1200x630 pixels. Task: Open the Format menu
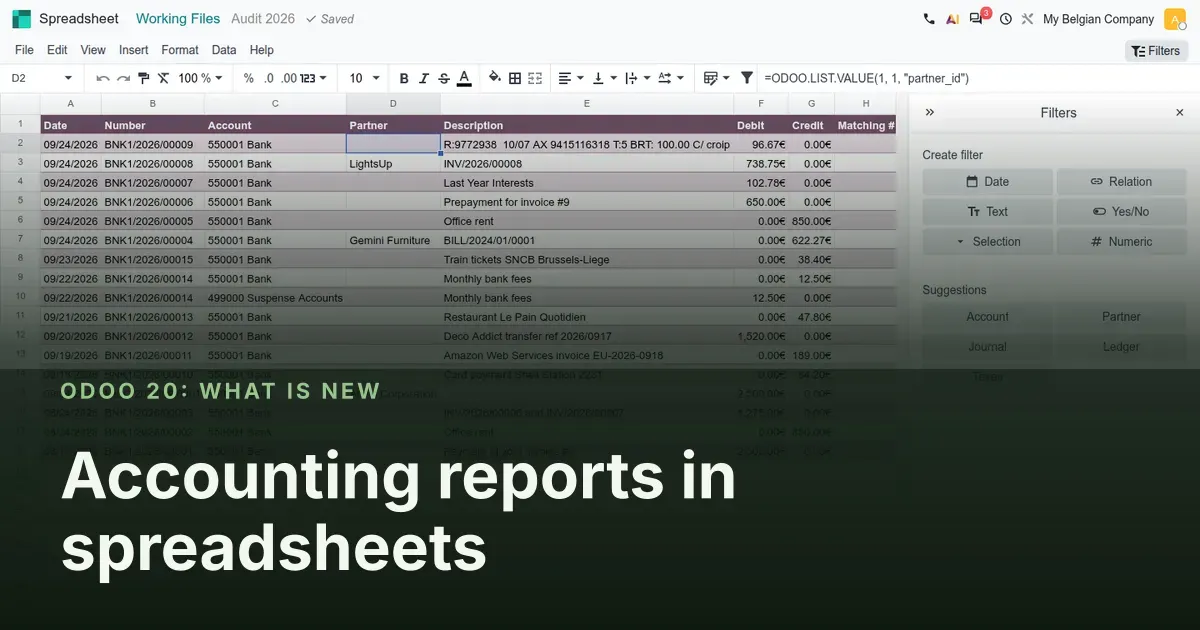pos(180,50)
